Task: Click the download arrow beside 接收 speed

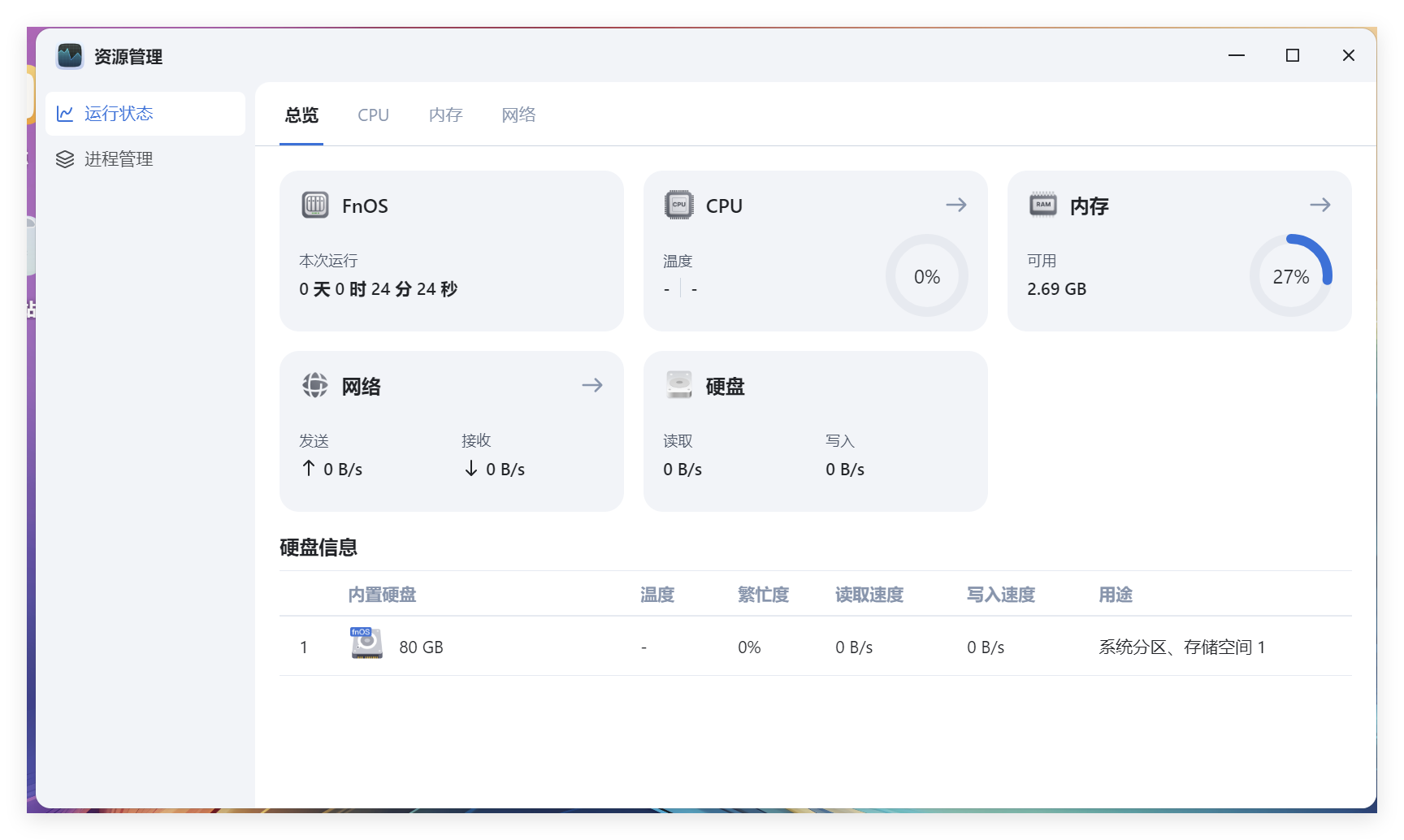Action: tap(471, 468)
